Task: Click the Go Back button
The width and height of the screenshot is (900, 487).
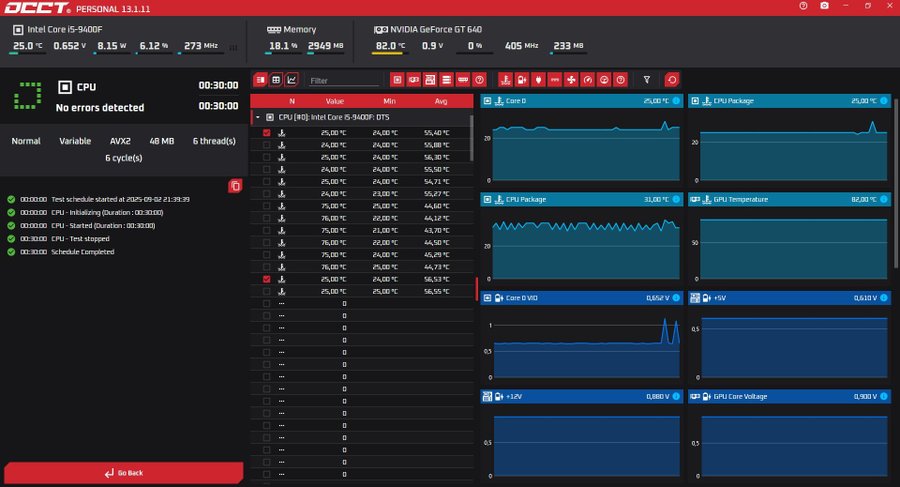Action: (x=123, y=473)
